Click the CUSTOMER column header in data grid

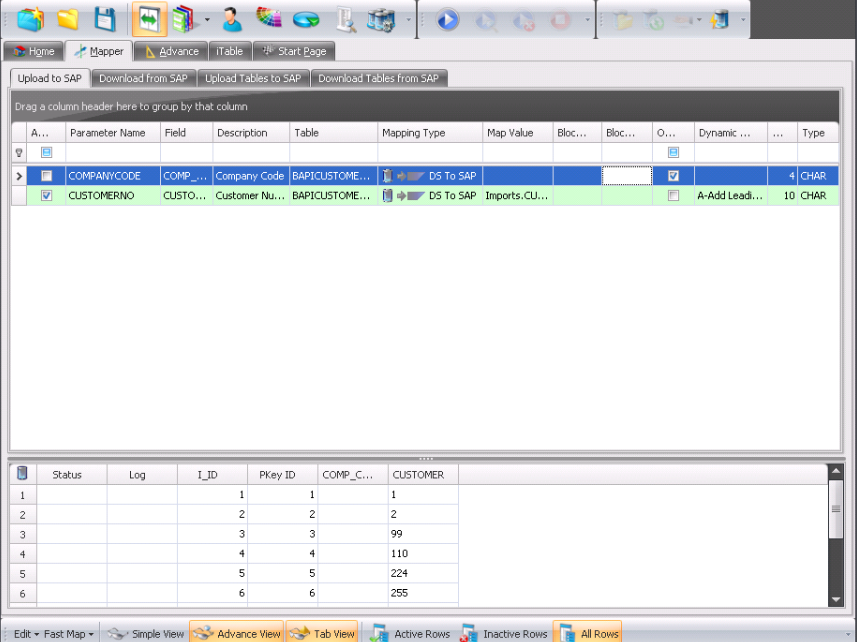[x=423, y=475]
